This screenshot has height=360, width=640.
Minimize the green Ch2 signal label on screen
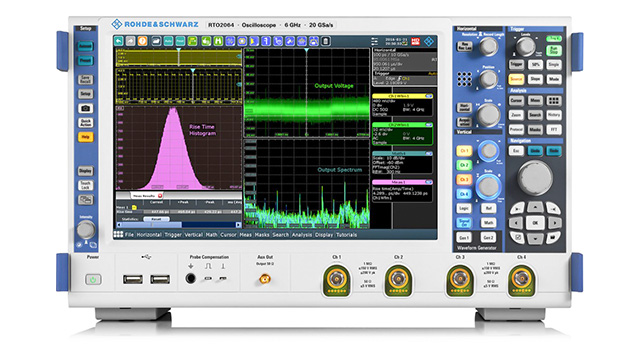tap(429, 124)
